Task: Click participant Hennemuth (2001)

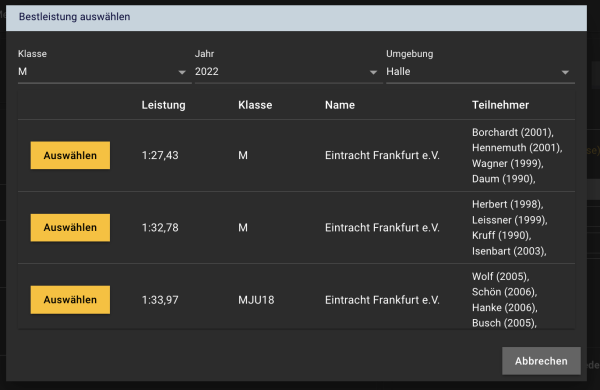Action: [x=517, y=148]
